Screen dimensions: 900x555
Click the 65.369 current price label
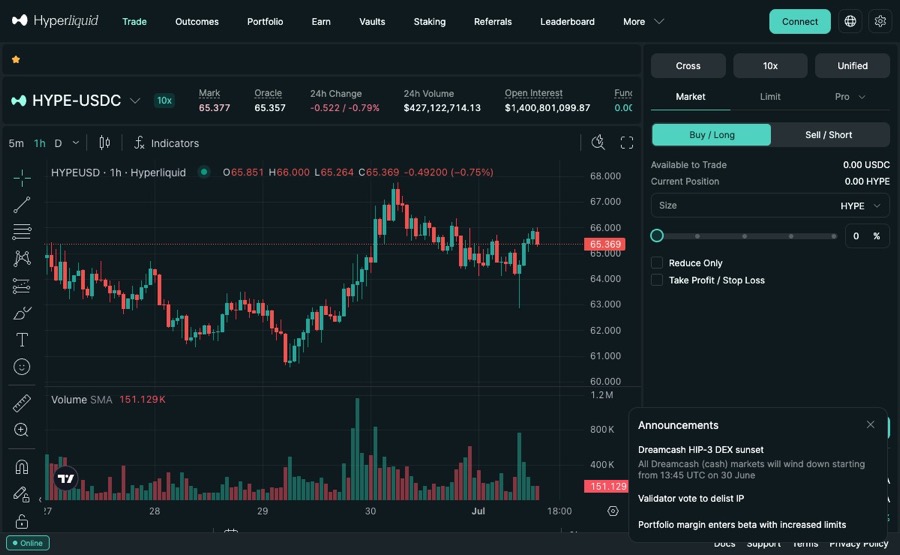click(x=605, y=244)
